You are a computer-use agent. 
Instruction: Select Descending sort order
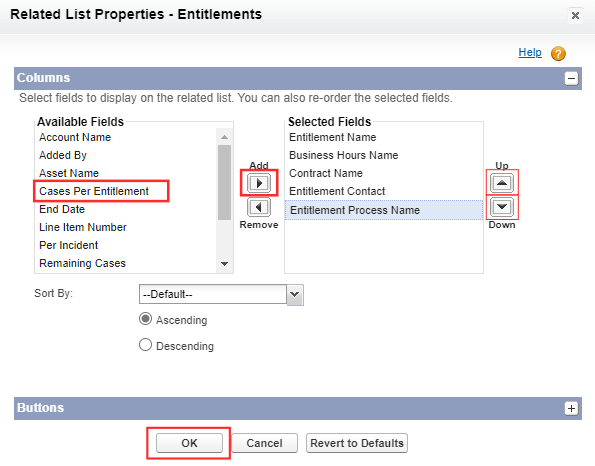click(145, 345)
